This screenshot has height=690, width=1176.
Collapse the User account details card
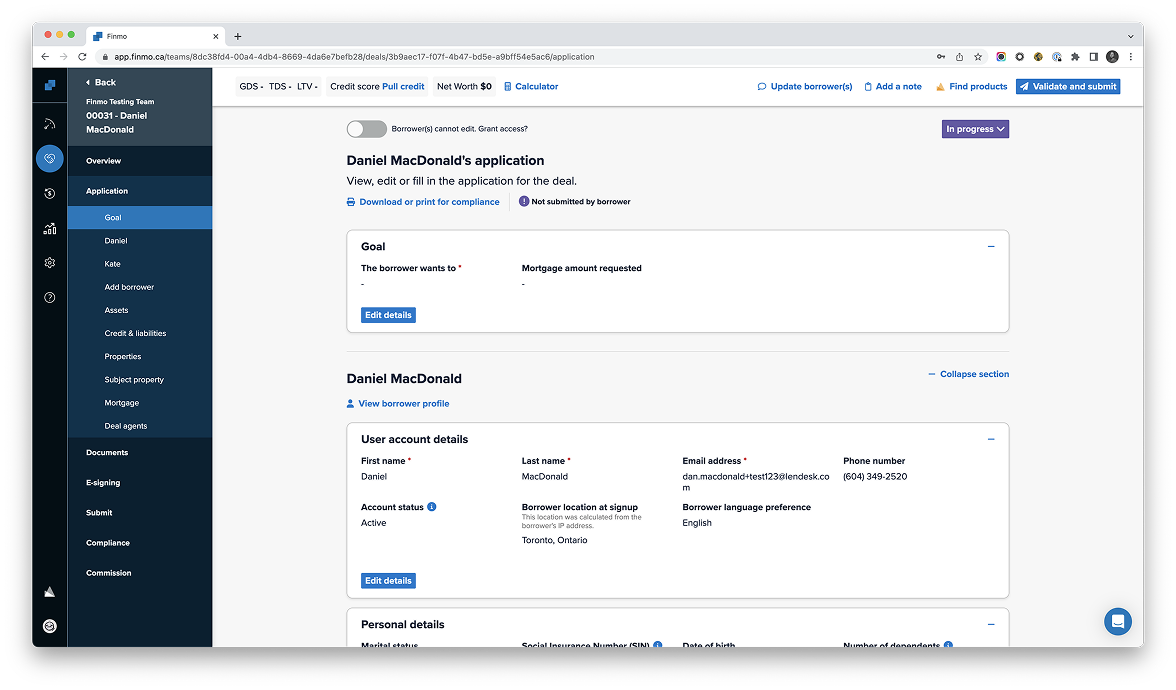[991, 440]
